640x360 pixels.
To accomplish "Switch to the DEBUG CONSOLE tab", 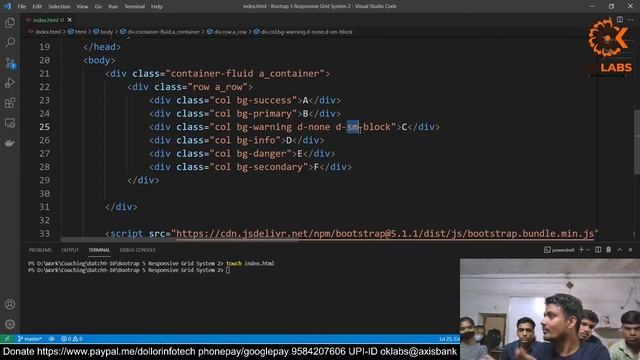I will [x=138, y=250].
